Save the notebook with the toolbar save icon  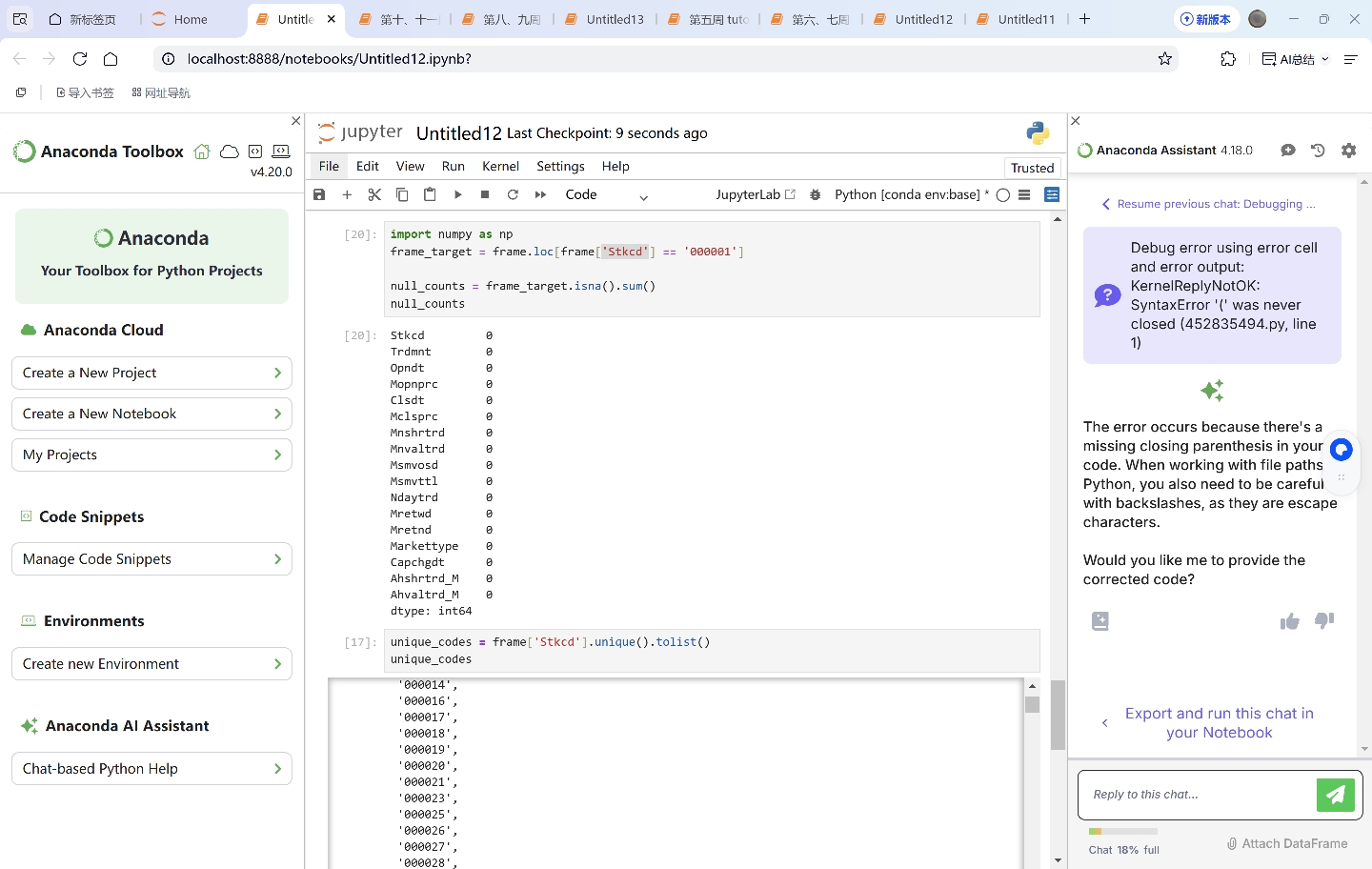pos(319,194)
